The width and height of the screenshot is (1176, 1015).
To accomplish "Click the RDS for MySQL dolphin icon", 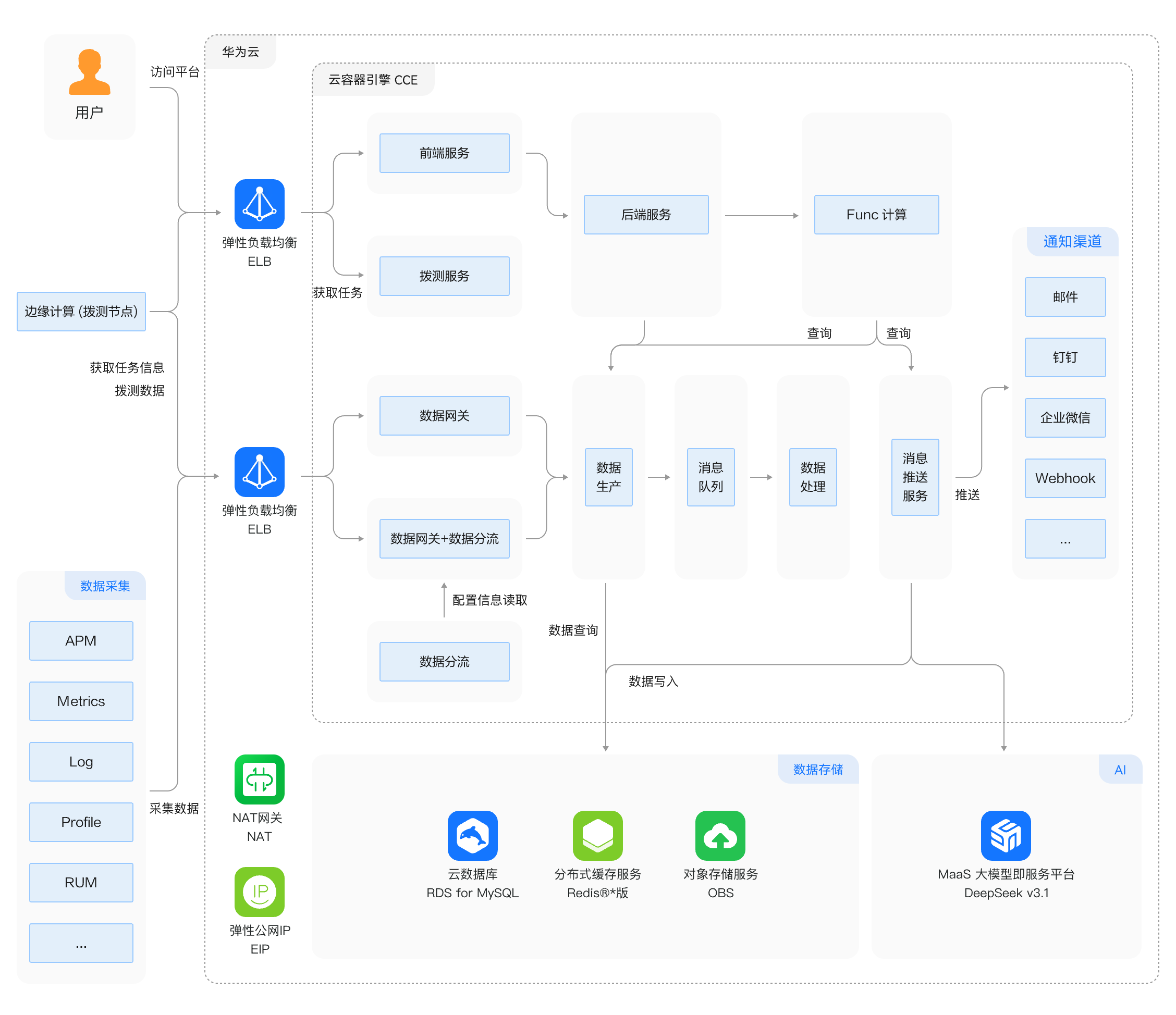I will coord(472,835).
